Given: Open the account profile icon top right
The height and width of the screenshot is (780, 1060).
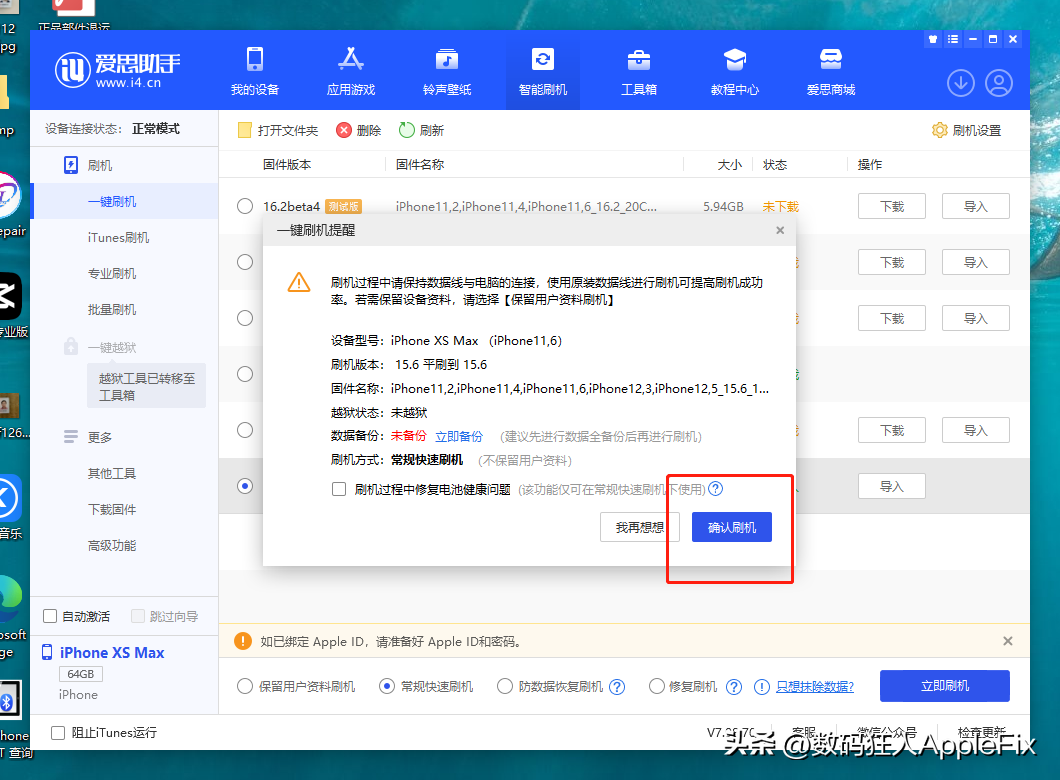Looking at the screenshot, I should (x=999, y=83).
